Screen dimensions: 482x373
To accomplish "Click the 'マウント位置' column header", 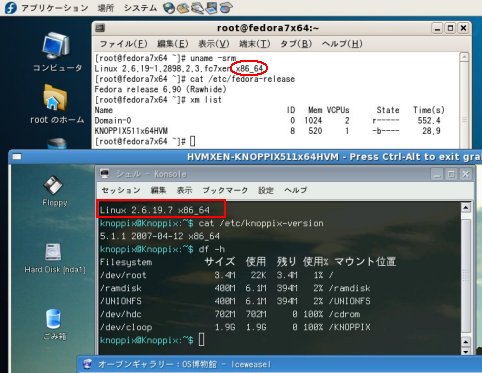I will pos(365,262).
